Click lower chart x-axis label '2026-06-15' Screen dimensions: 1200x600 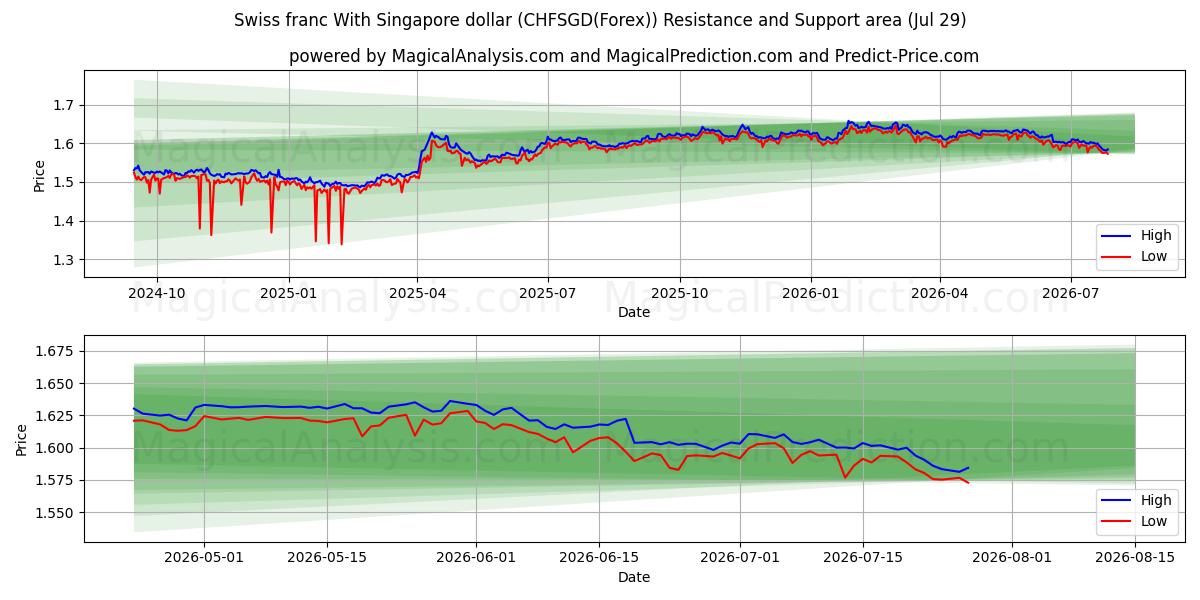[x=599, y=559]
